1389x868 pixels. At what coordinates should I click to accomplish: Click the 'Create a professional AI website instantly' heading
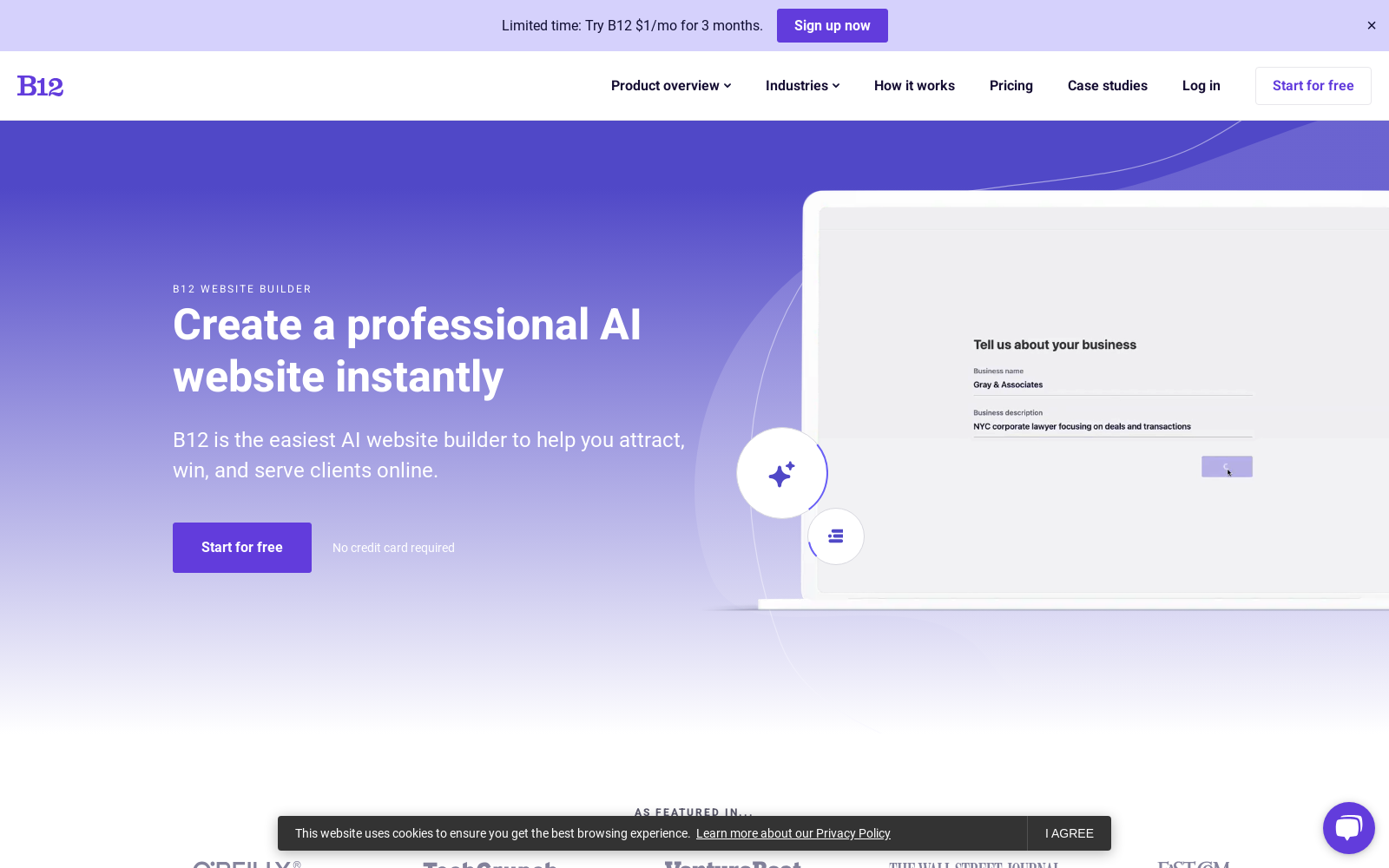pyautogui.click(x=407, y=351)
